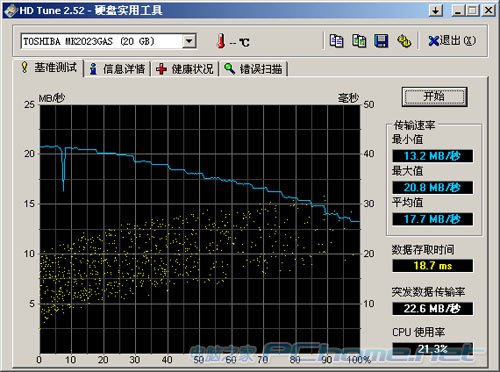Viewport: 500px width, 372px height.
Task: Open the TOSHIBA MK2023GAS drive dropdown
Action: pyautogui.click(x=108, y=41)
